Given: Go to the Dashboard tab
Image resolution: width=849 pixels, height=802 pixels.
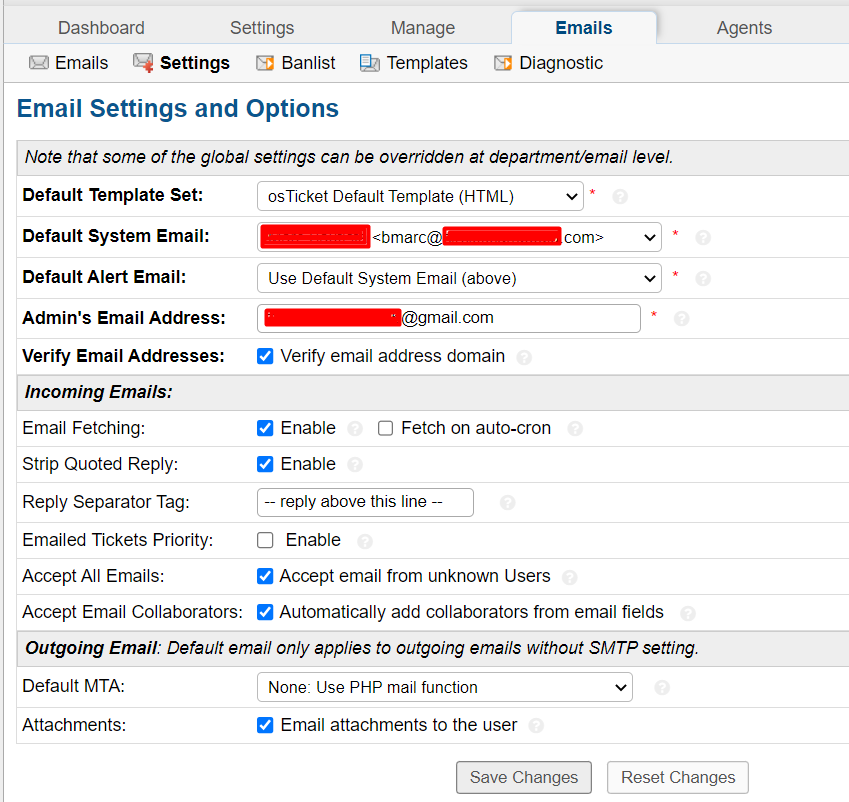Looking at the screenshot, I should (x=101, y=28).
